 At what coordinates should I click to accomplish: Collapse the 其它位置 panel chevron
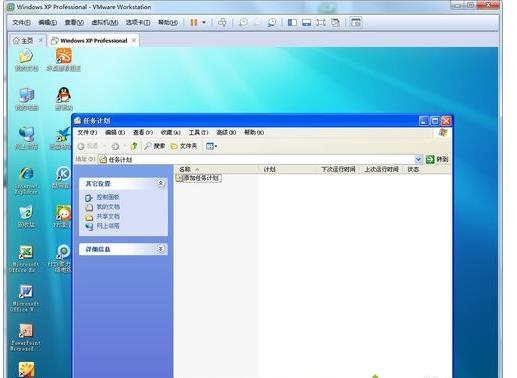[x=161, y=183]
